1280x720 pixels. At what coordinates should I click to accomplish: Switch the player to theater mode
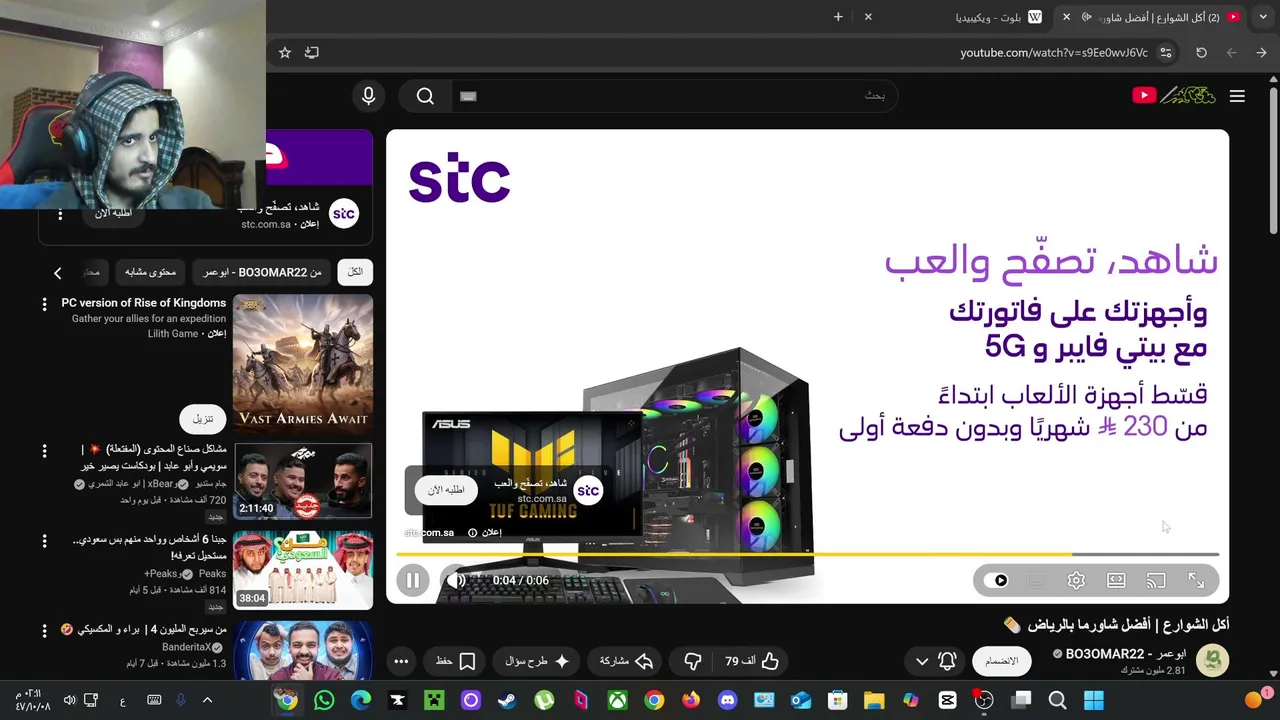pos(1116,580)
